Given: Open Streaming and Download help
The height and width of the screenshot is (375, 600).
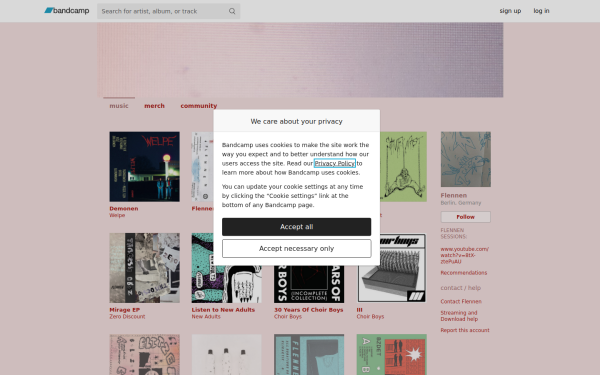Looking at the screenshot, I should (x=459, y=316).
